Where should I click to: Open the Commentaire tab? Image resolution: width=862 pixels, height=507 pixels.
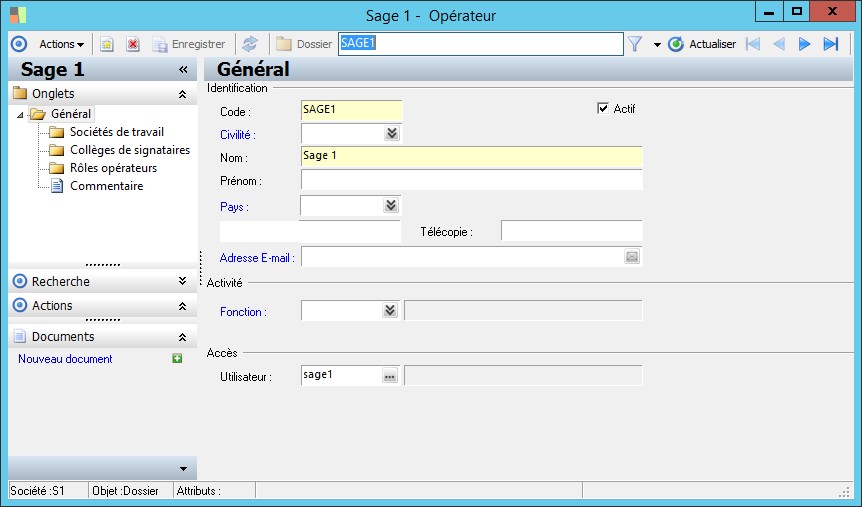pyautogui.click(x=107, y=186)
